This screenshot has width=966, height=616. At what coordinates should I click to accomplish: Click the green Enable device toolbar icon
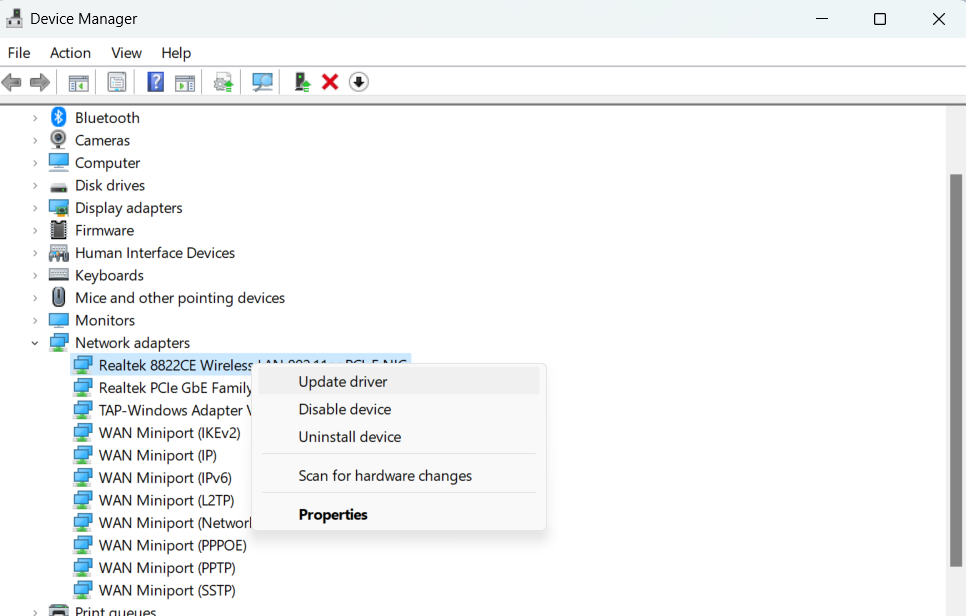click(301, 82)
